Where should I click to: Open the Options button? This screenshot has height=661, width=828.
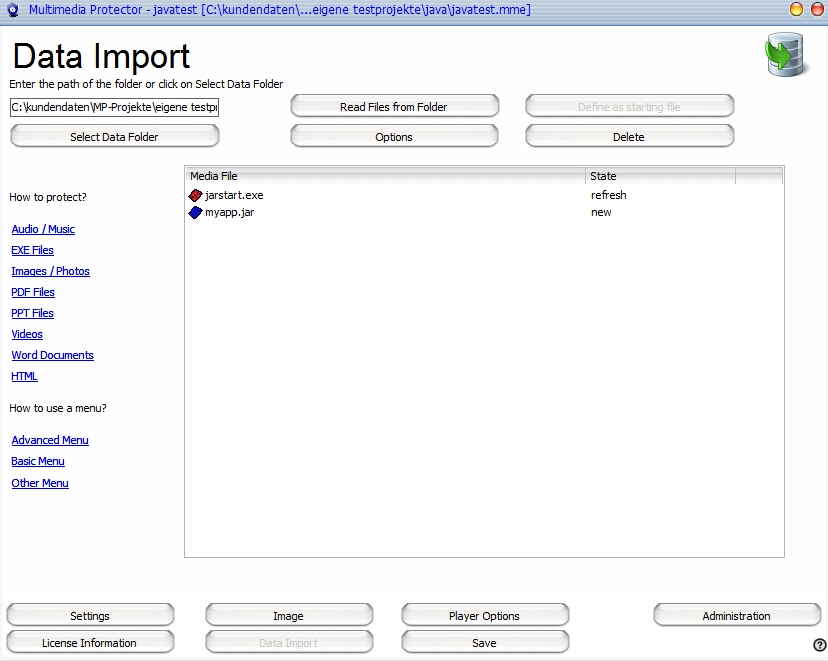click(x=394, y=137)
